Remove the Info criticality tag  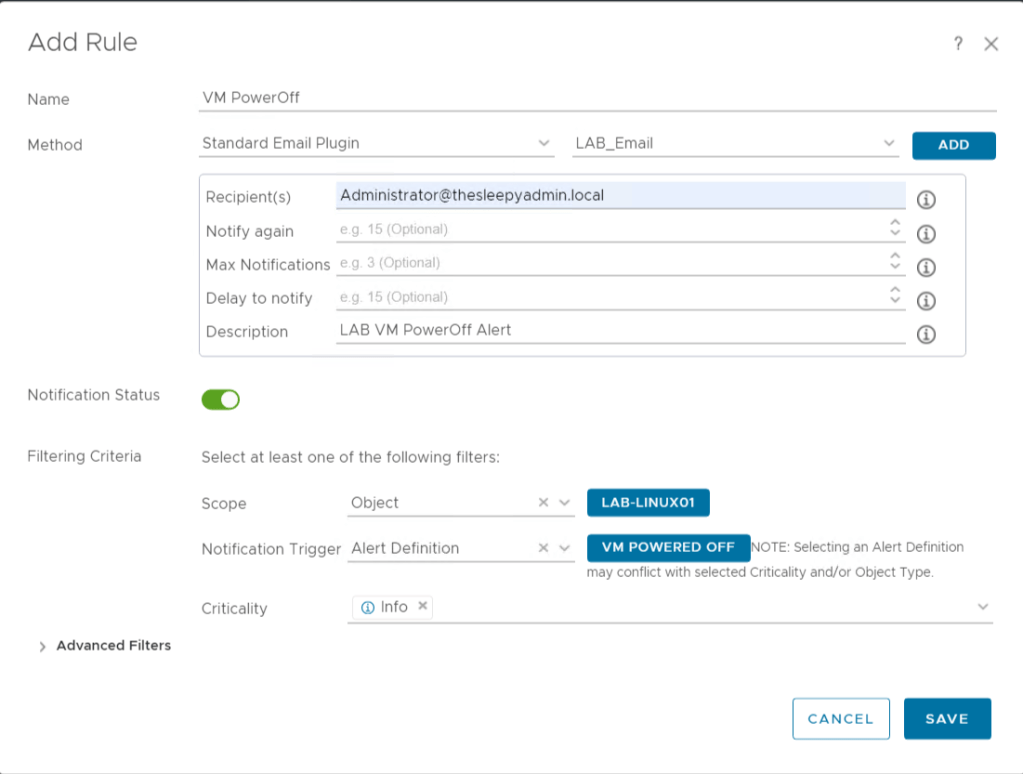click(422, 606)
